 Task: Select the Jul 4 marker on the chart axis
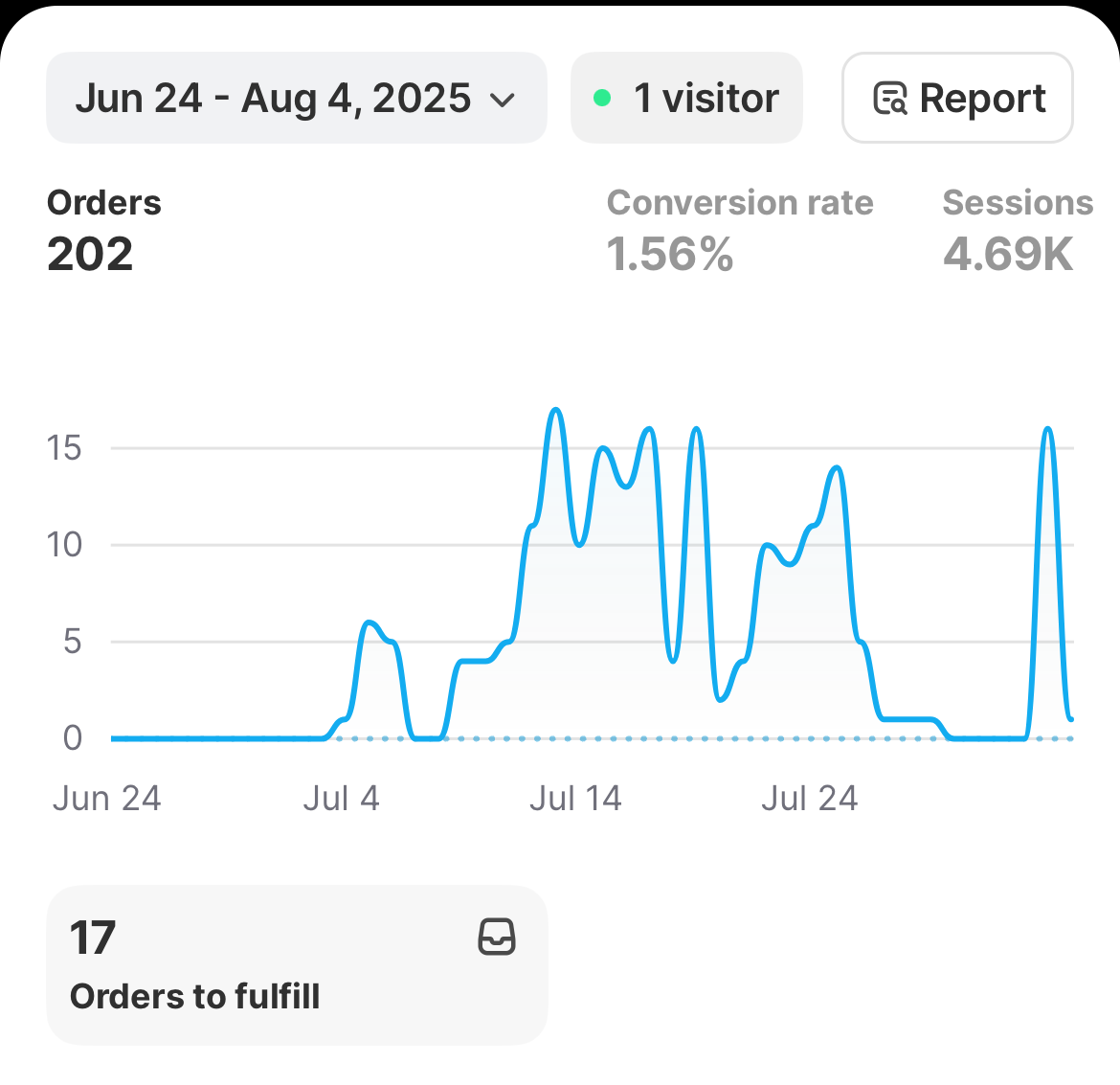click(x=341, y=799)
